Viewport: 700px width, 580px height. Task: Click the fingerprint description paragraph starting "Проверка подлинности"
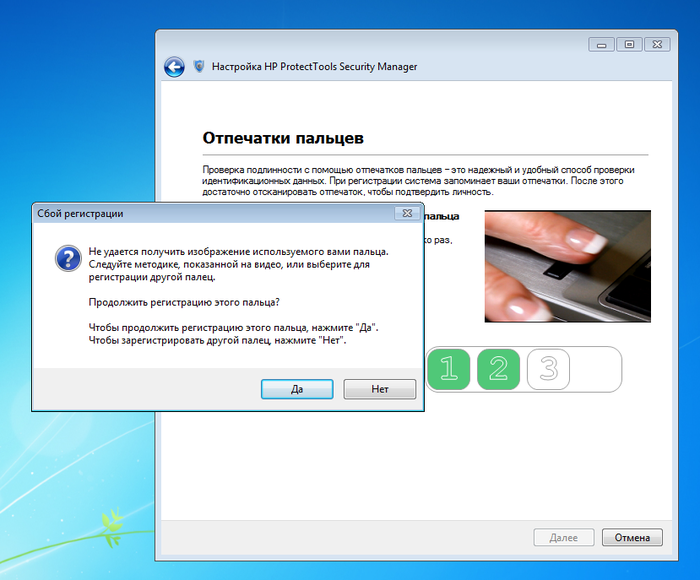418,181
